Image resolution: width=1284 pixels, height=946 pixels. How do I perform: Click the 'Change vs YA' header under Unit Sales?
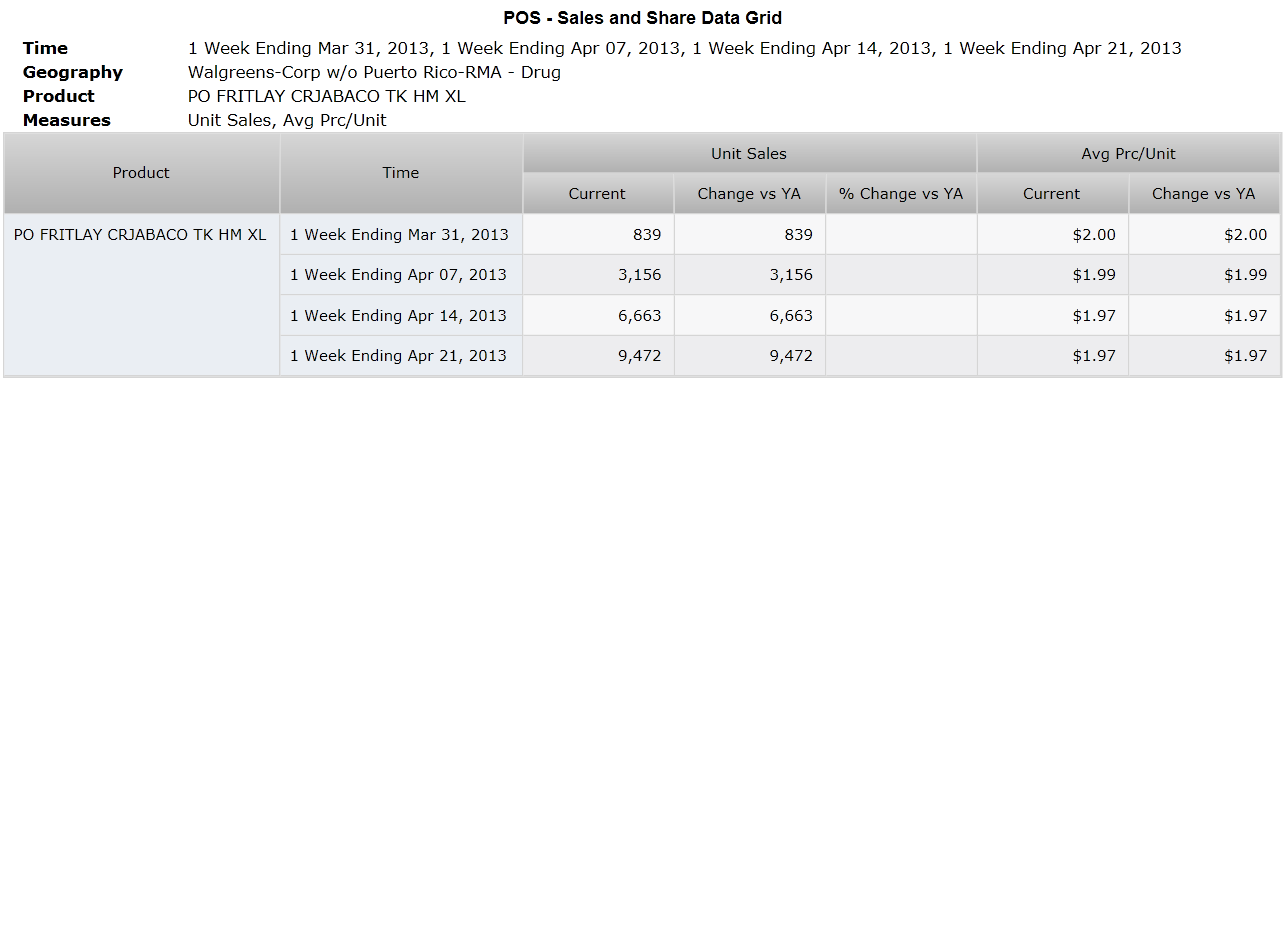749,194
